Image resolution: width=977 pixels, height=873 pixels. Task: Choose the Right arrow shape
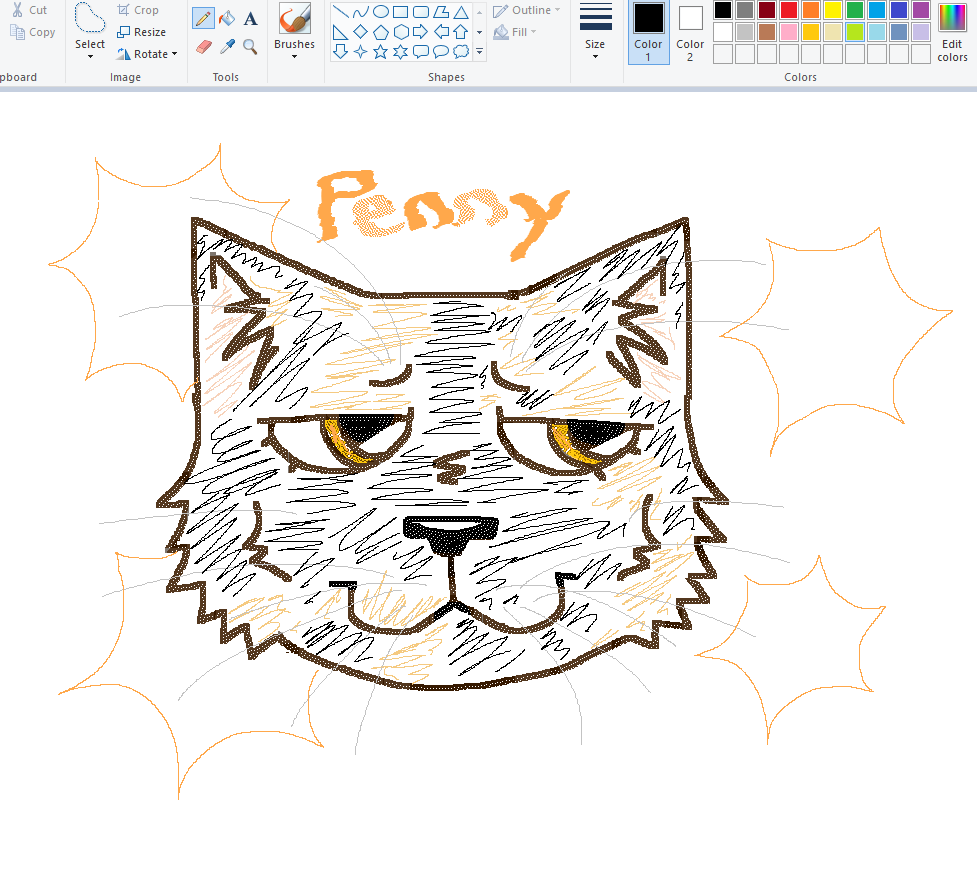pos(421,32)
